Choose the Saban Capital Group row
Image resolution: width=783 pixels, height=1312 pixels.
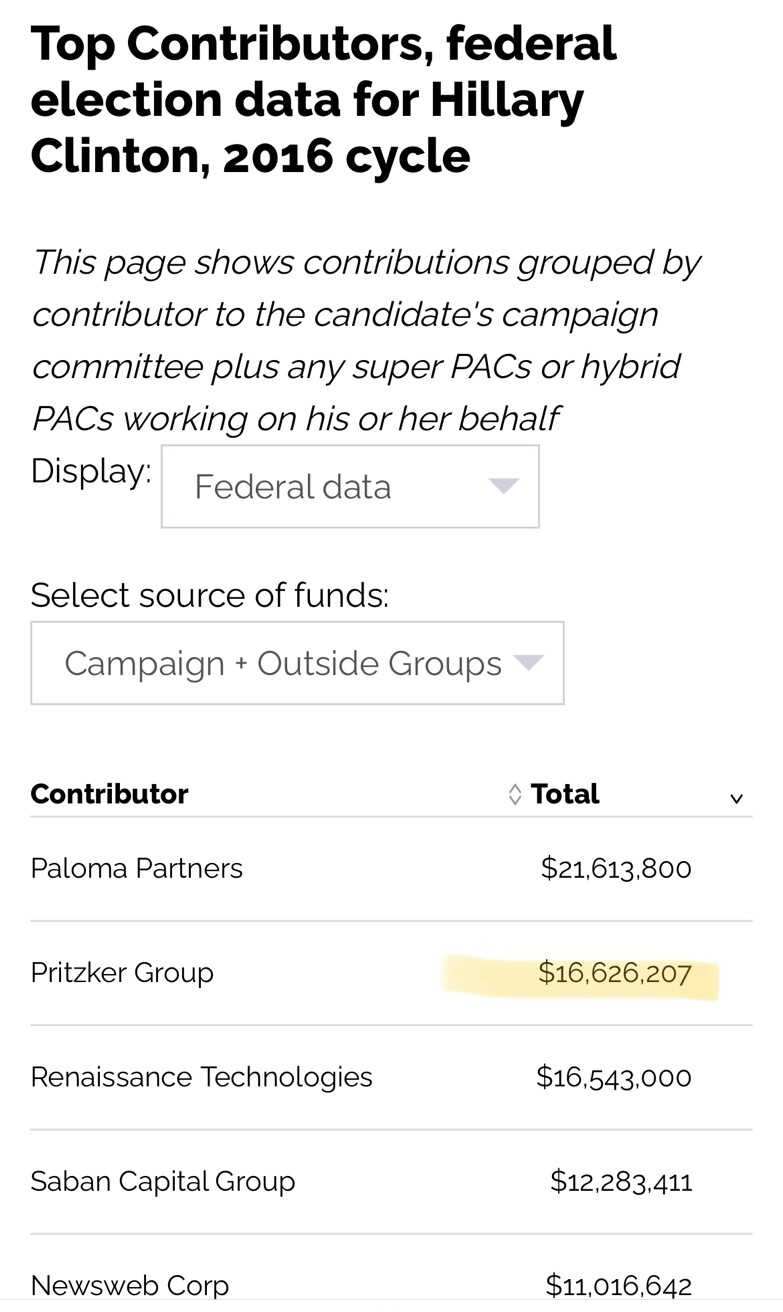point(163,1181)
